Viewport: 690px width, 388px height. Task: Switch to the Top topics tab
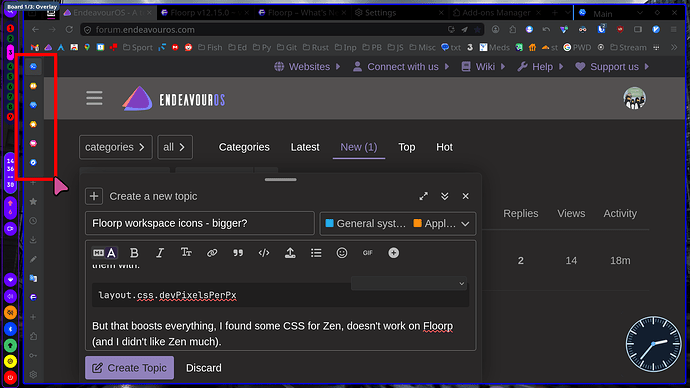(x=407, y=147)
